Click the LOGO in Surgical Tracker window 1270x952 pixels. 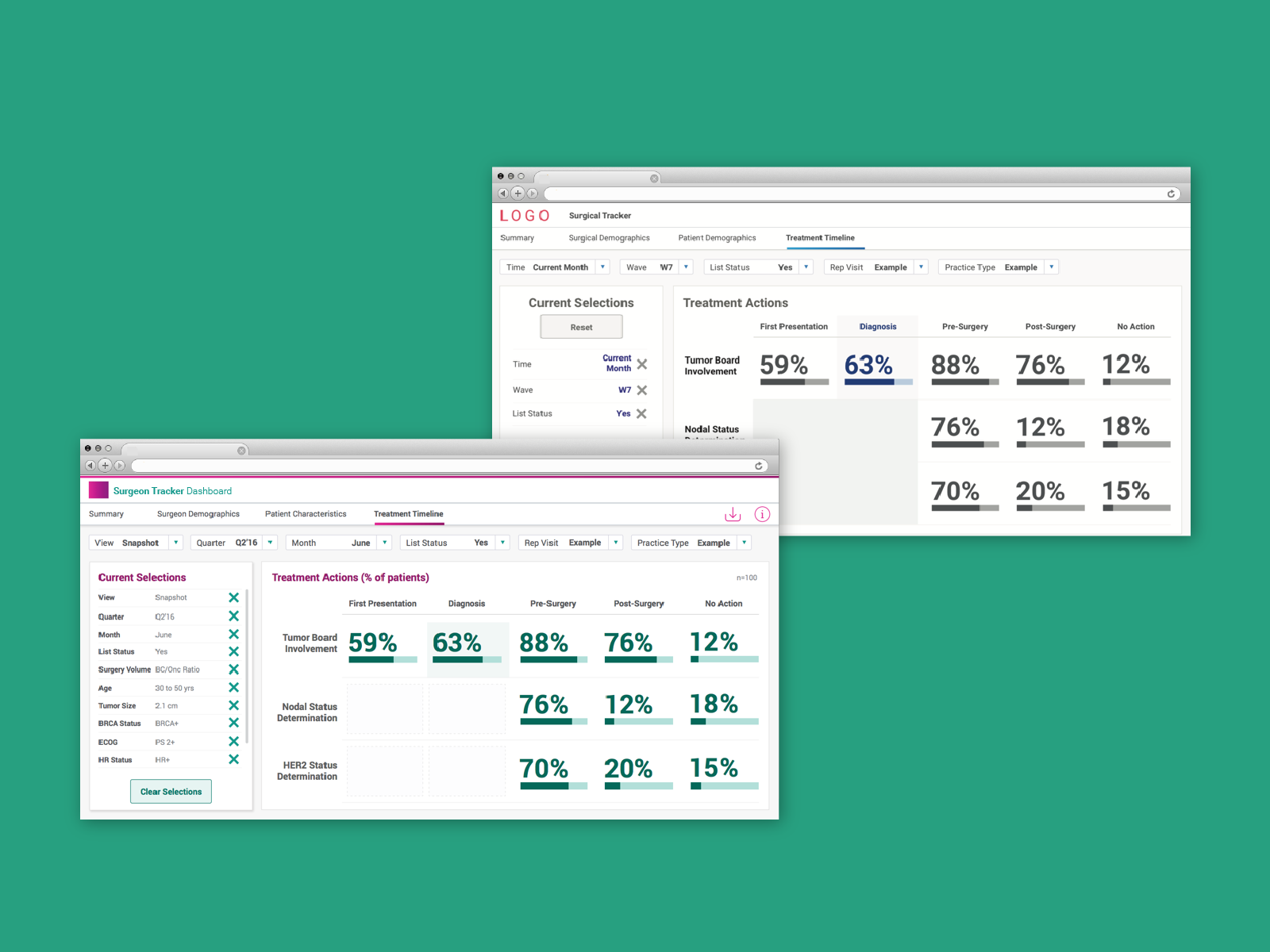(525, 216)
